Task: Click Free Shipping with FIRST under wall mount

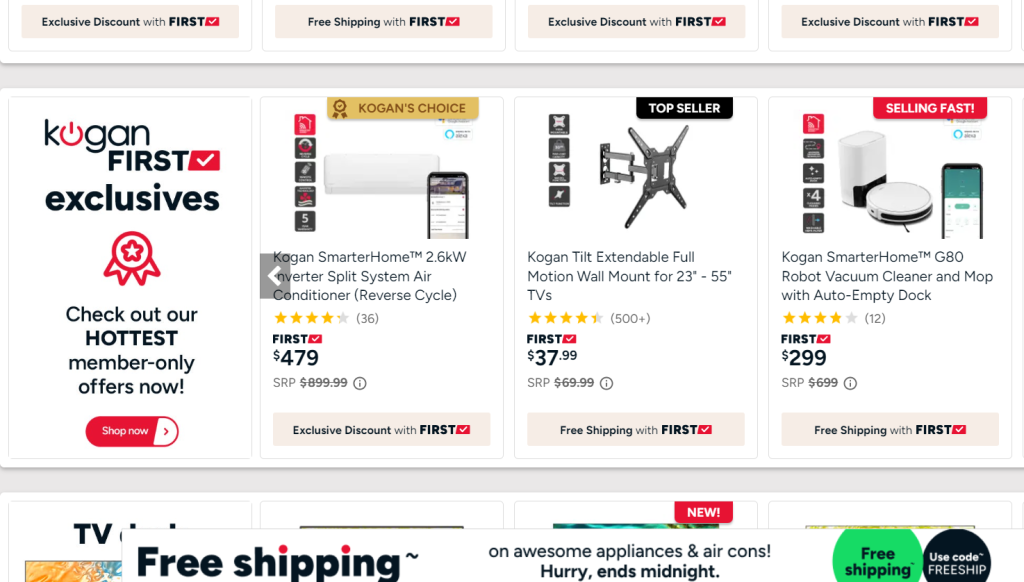Action: pyautogui.click(x=636, y=430)
